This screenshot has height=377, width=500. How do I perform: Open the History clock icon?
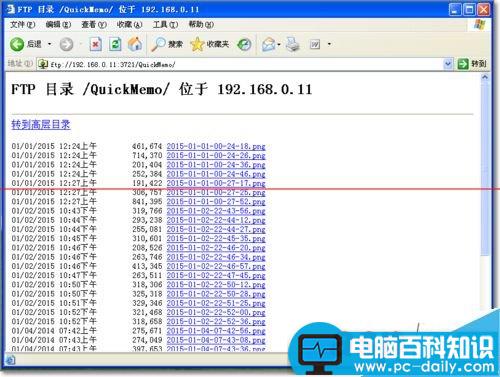pos(244,44)
